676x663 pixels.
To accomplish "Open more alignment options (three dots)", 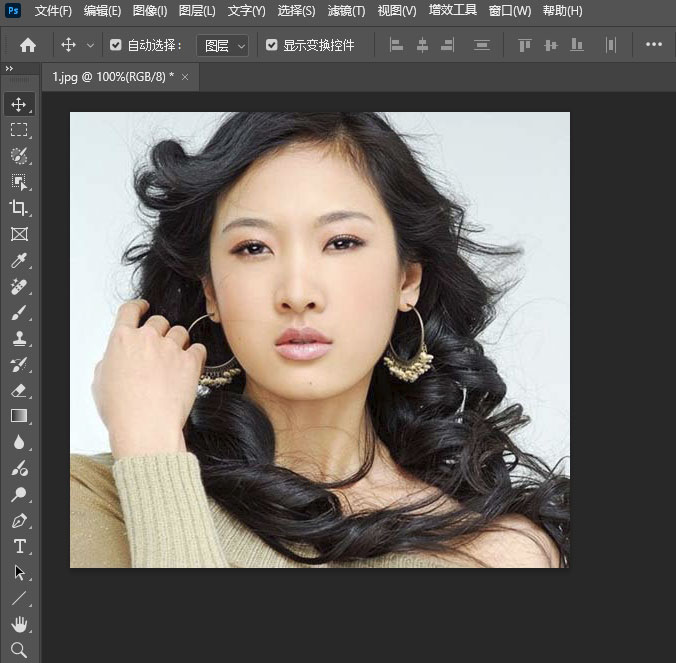I will pos(654,44).
